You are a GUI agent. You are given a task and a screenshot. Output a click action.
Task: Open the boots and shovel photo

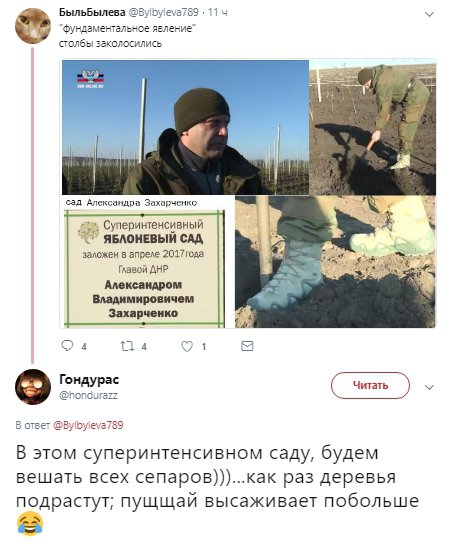point(335,262)
